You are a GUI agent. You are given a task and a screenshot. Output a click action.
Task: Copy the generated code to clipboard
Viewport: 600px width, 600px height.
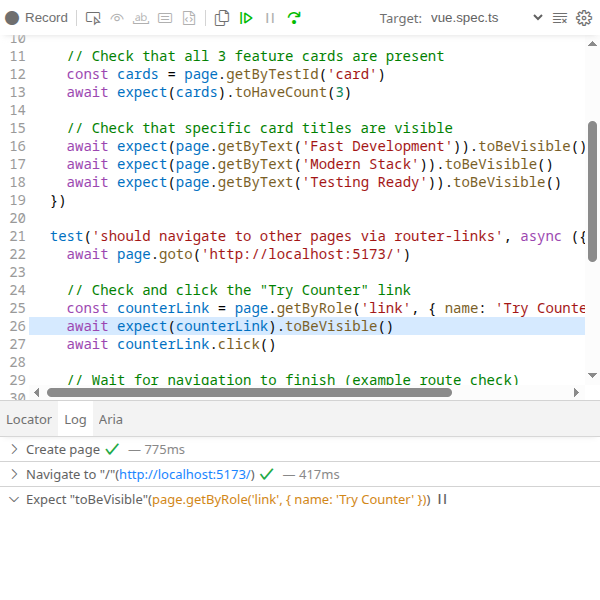pos(222,18)
